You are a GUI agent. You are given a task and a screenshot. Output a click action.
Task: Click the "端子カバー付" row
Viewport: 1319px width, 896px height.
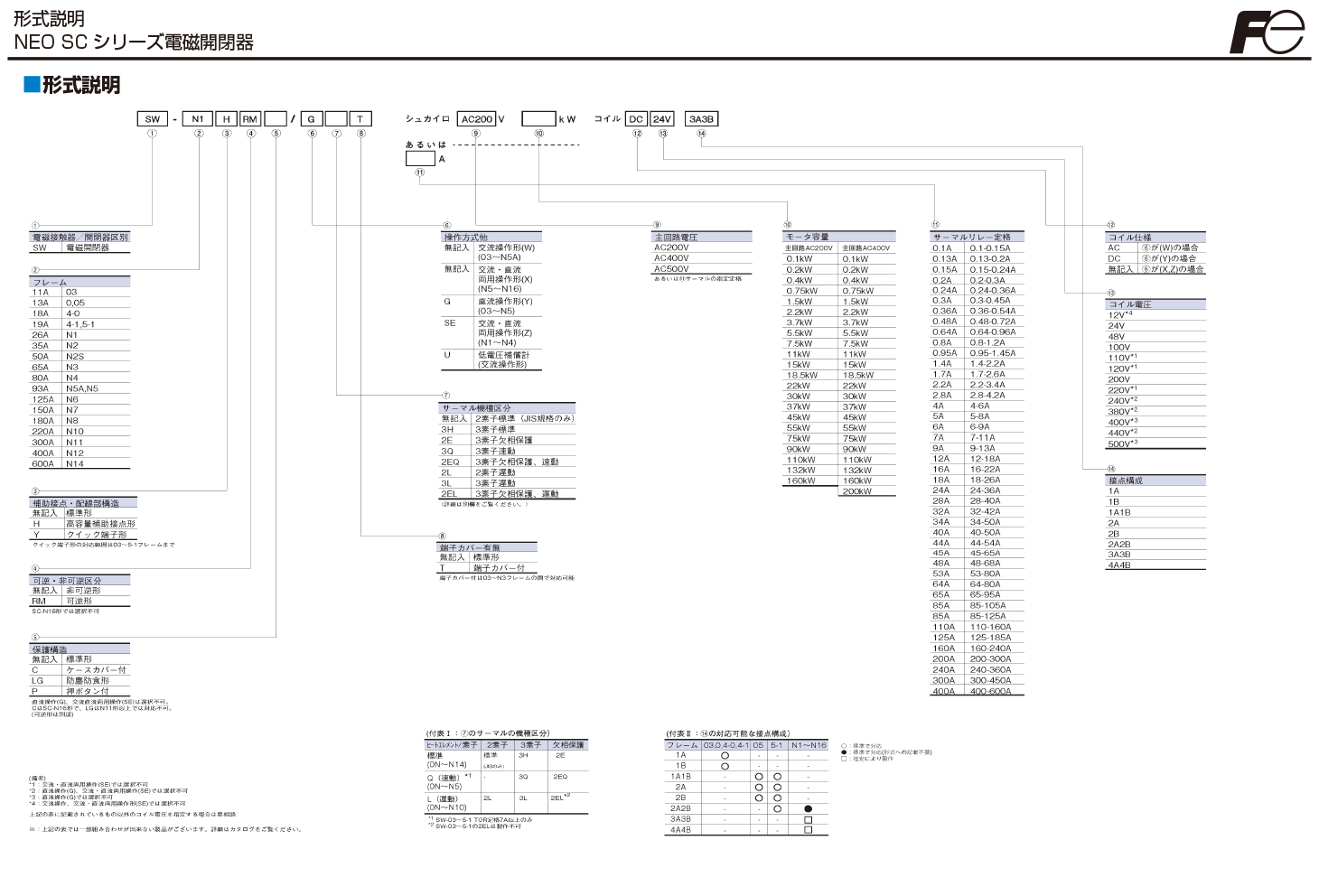coord(488,567)
